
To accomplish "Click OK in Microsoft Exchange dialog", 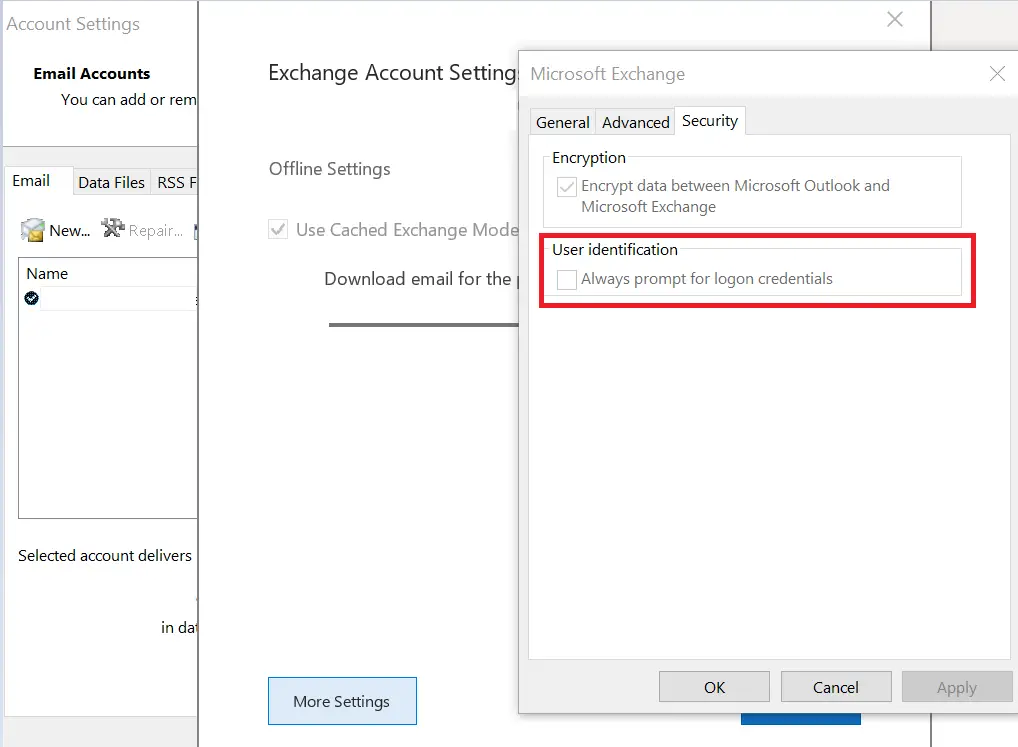I will pos(714,687).
